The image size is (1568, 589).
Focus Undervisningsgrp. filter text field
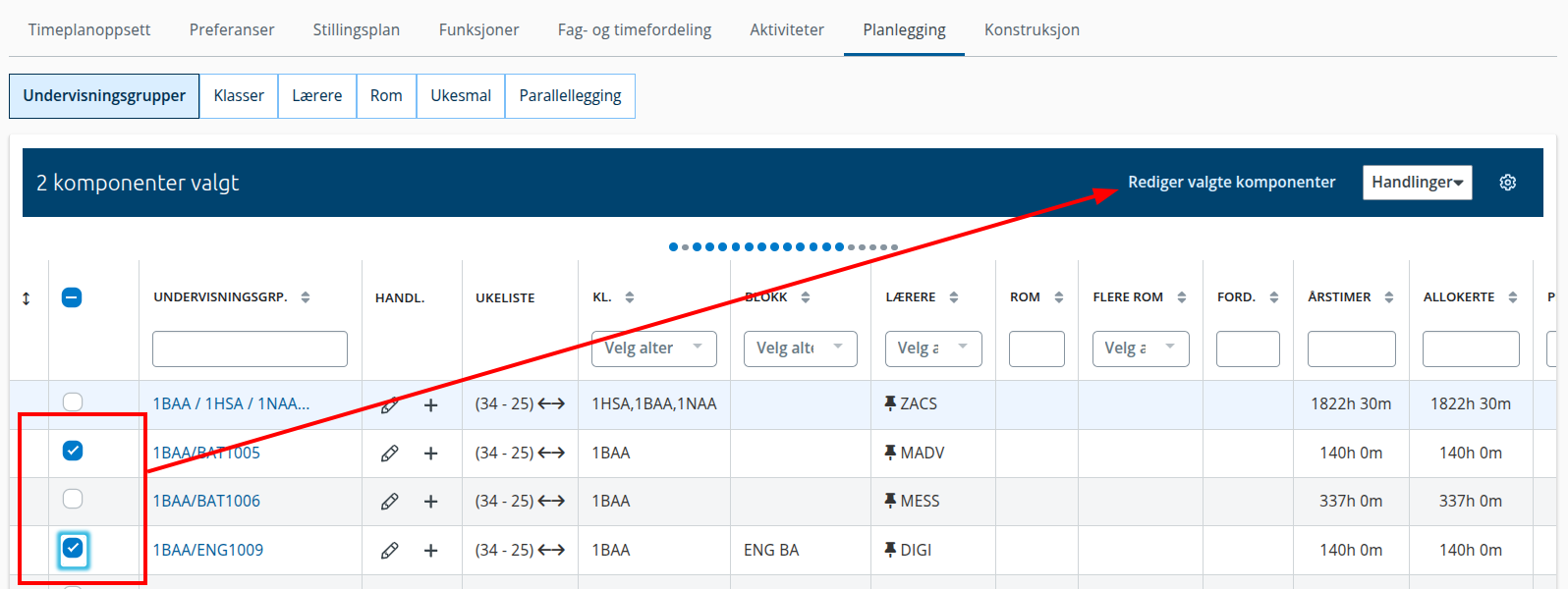coord(250,348)
